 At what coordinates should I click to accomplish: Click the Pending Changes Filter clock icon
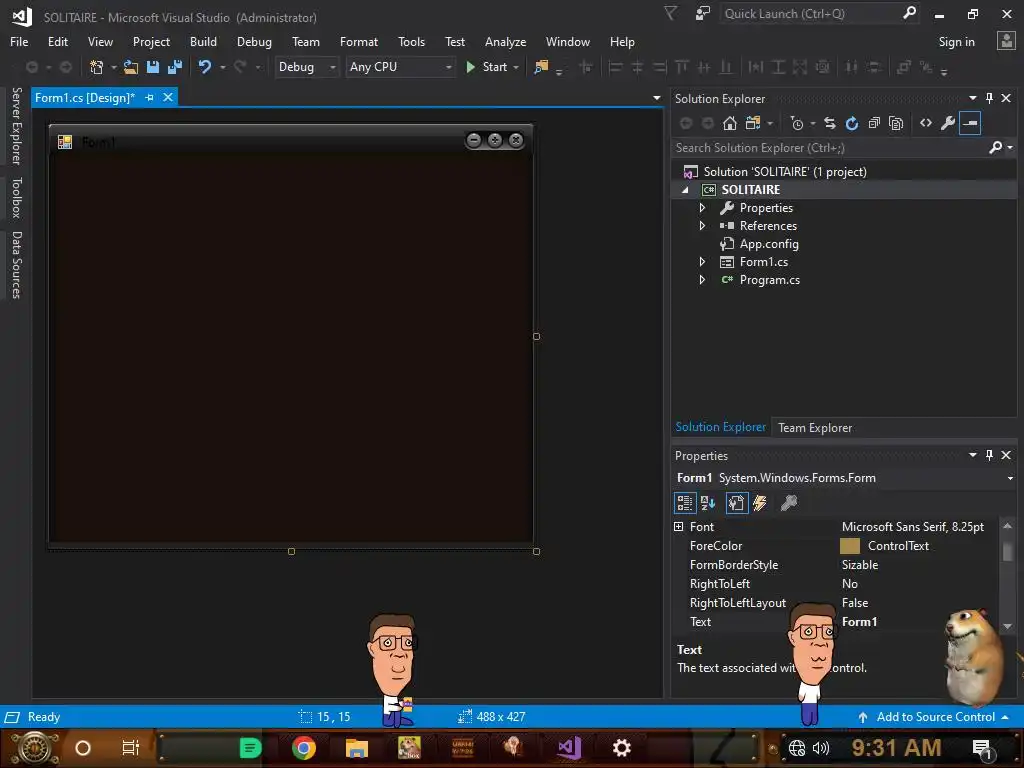(797, 123)
